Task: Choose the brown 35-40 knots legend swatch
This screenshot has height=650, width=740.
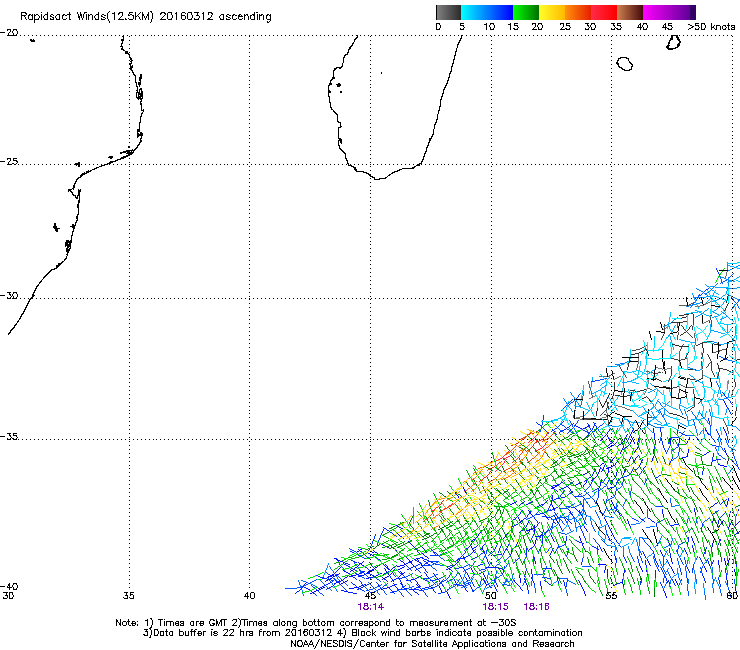Action: (x=630, y=12)
